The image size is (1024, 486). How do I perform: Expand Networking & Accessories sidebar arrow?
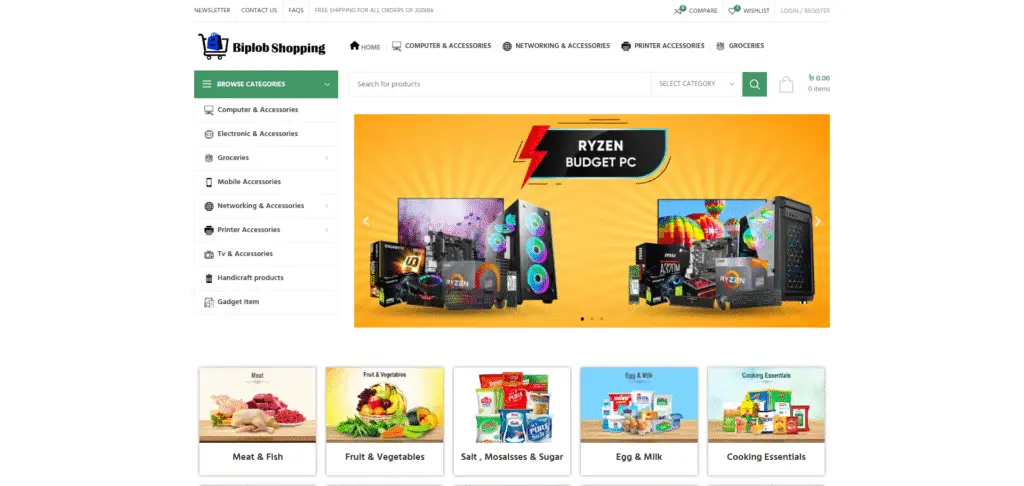327,206
